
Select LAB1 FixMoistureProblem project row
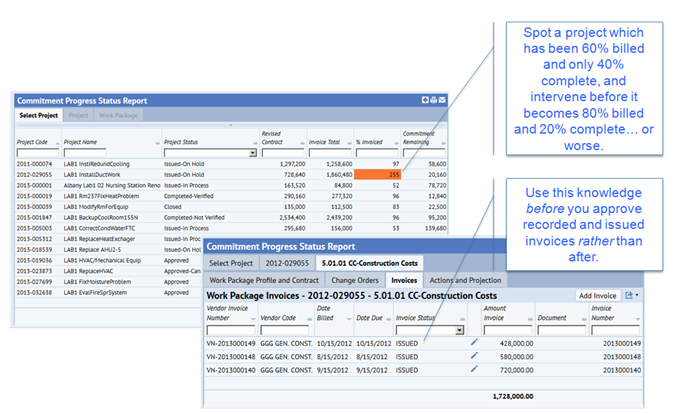(109, 282)
